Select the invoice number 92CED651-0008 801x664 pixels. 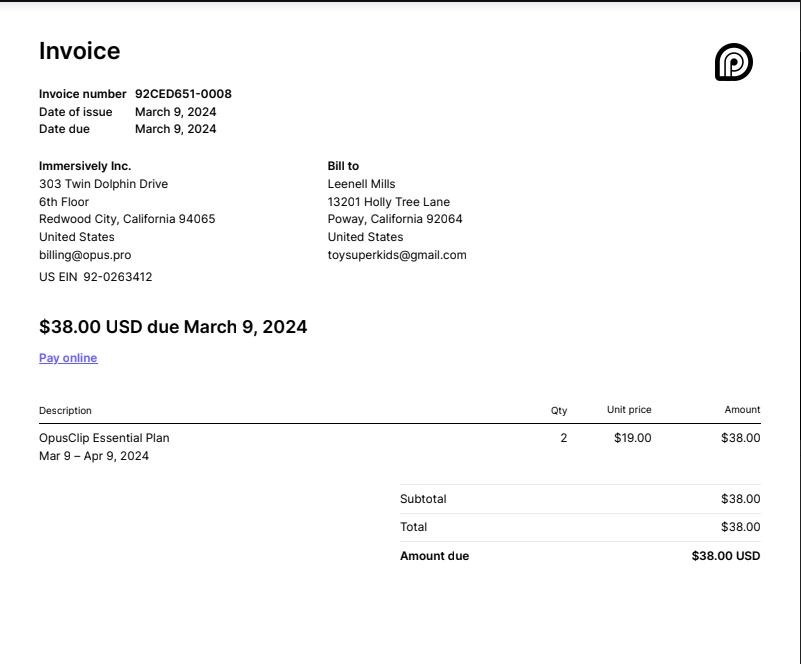pos(183,94)
